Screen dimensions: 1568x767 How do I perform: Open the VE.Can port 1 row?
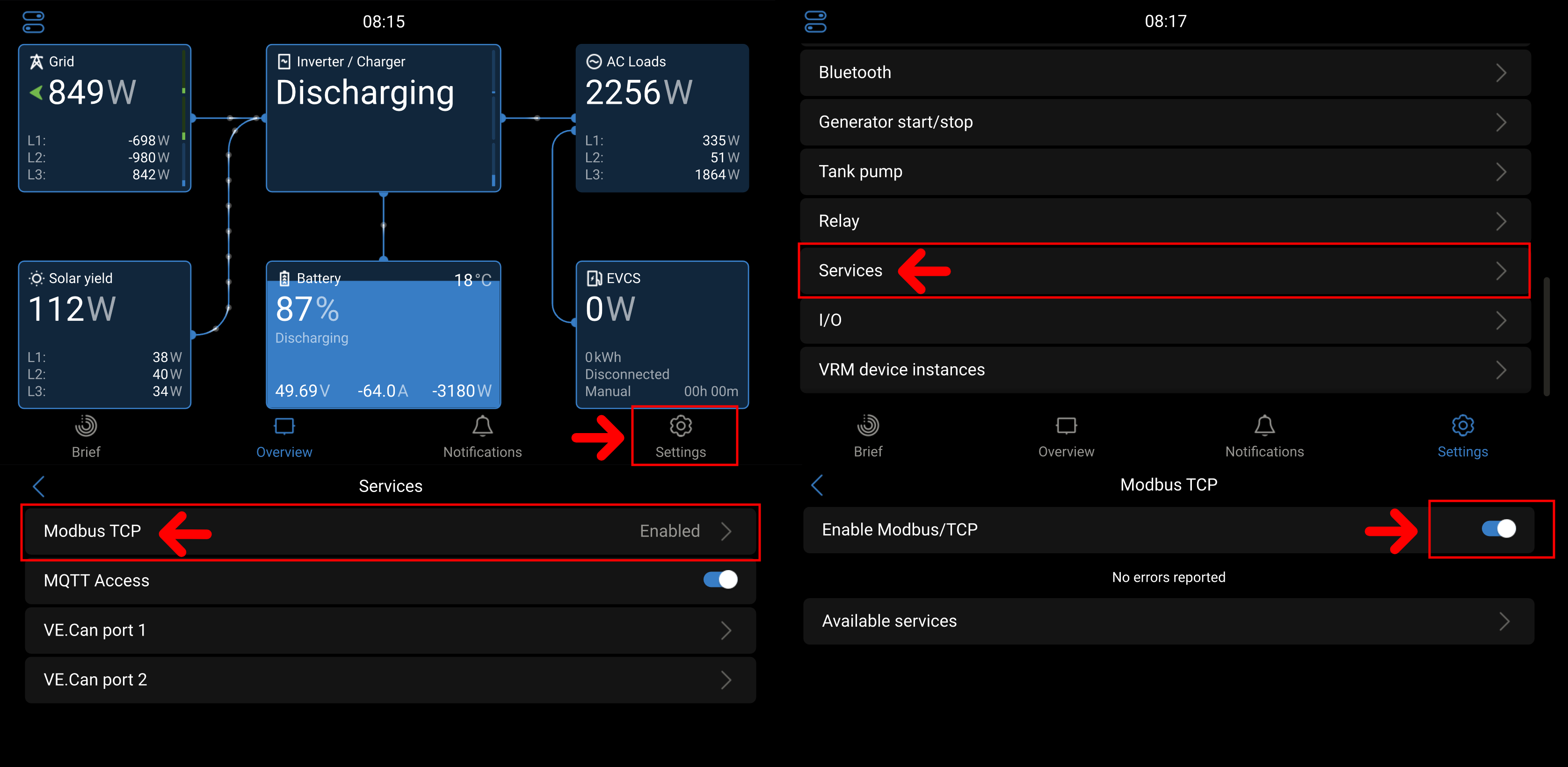tap(390, 630)
